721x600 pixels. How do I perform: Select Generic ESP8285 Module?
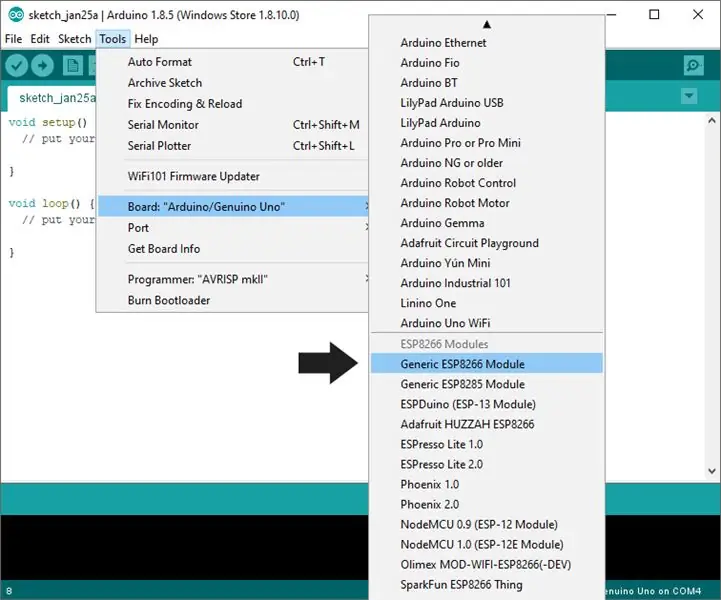486,384
